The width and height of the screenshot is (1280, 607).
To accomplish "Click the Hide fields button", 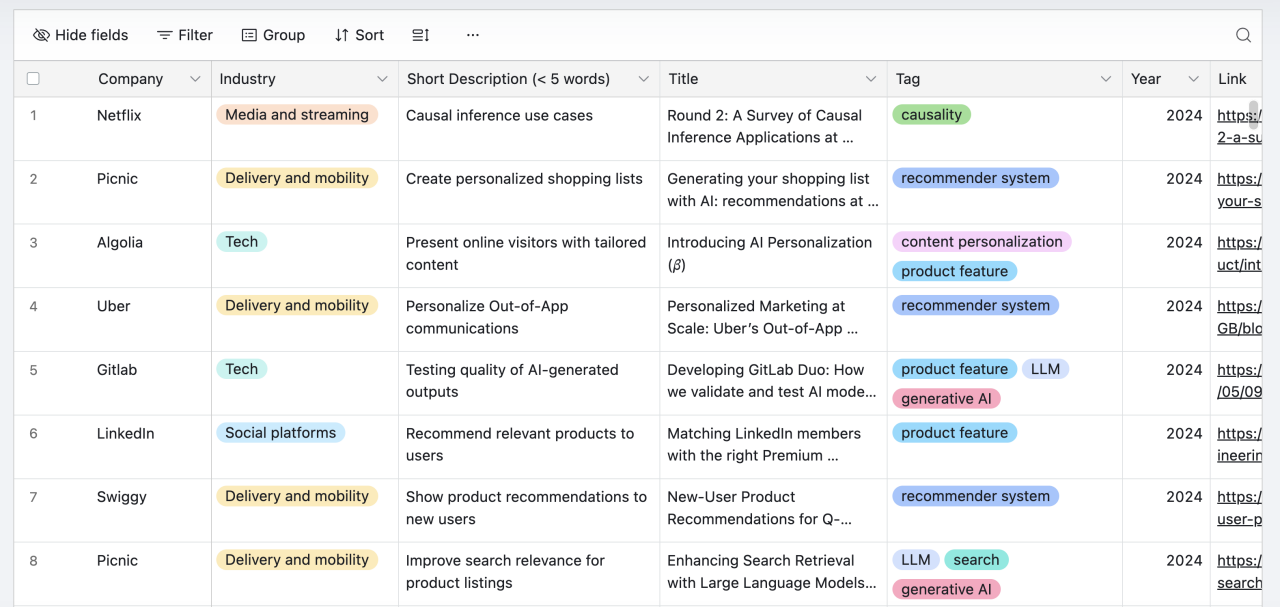I will (x=80, y=35).
